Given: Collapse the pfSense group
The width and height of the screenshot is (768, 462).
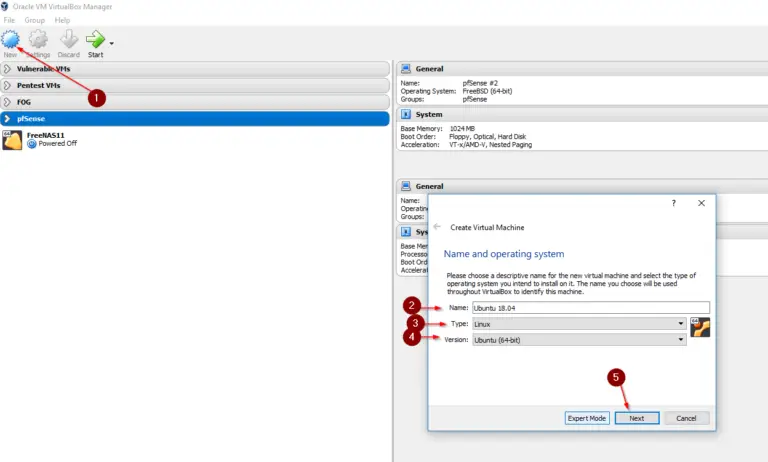Looking at the screenshot, I should click(7, 119).
